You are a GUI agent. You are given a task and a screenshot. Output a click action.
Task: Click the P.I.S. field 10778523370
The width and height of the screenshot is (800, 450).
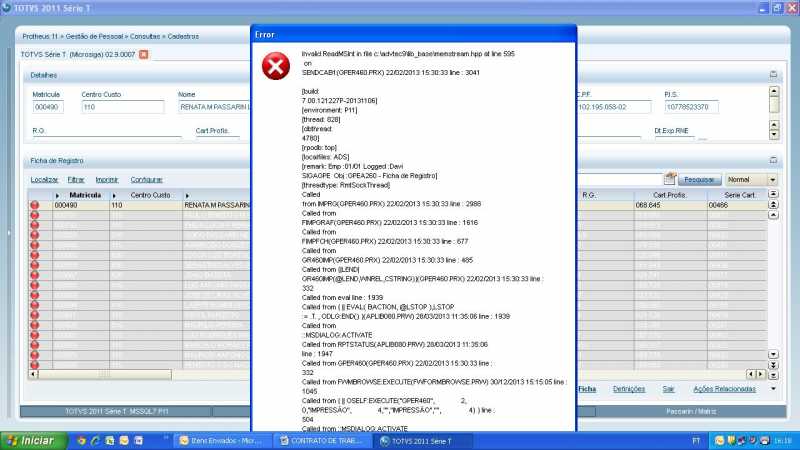[691, 107]
